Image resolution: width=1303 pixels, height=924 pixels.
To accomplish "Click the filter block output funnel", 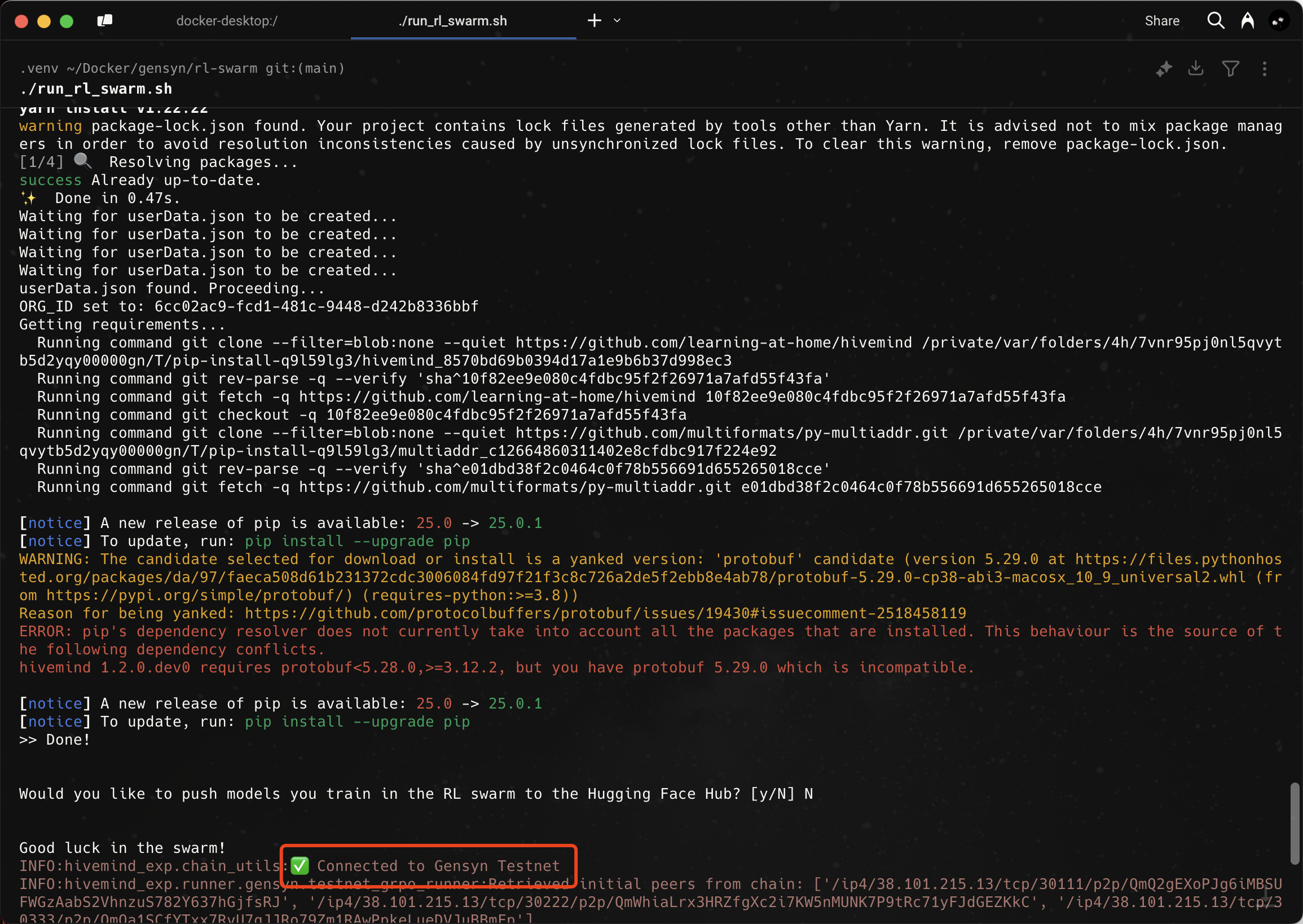I will pos(1230,69).
